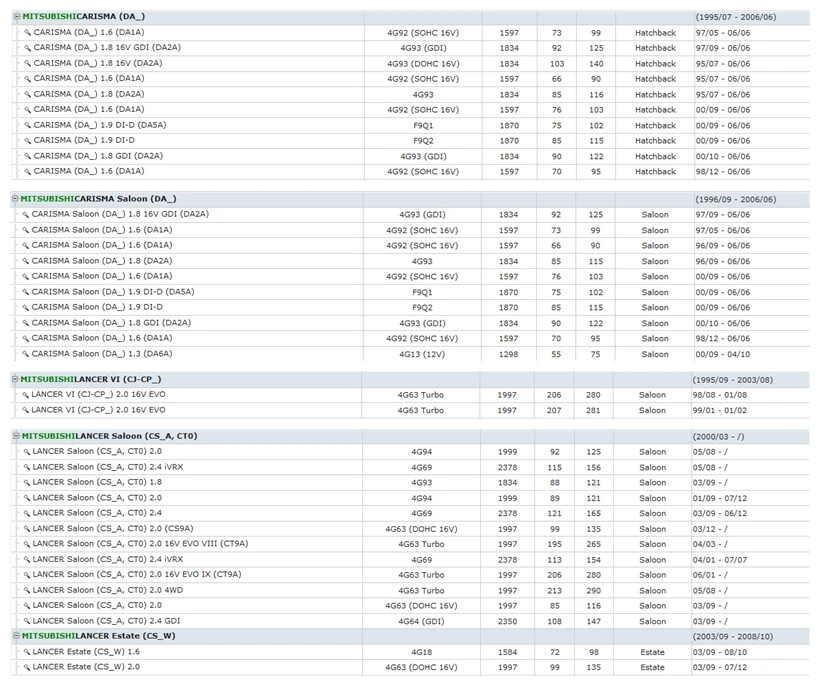This screenshot has width=820, height=686.
Task: Click magnifier icon on LANCER VI 281 hp row
Action: tap(25, 410)
